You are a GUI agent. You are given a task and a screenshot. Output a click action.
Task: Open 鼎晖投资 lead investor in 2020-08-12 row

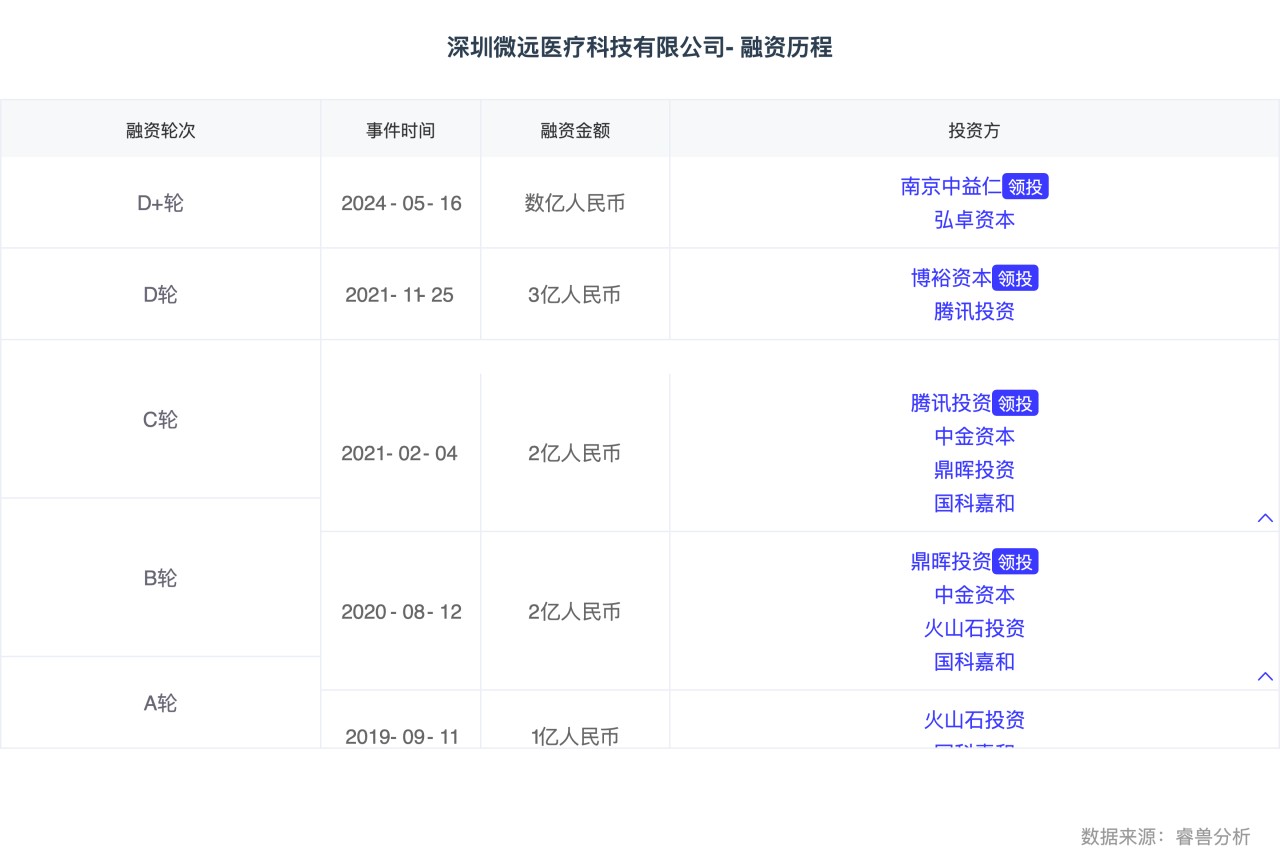pos(951,562)
